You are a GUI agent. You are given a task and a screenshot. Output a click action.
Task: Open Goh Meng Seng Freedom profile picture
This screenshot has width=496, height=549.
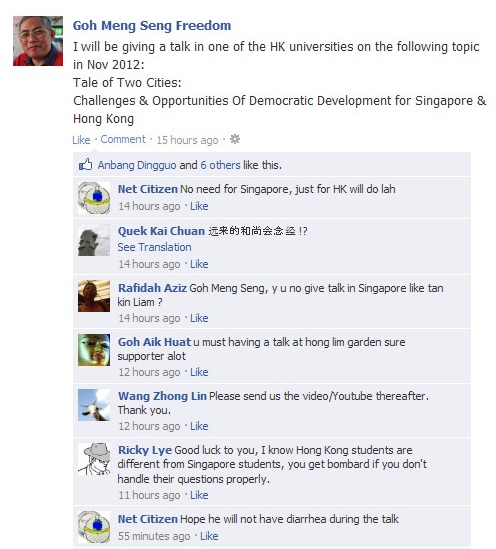point(38,41)
